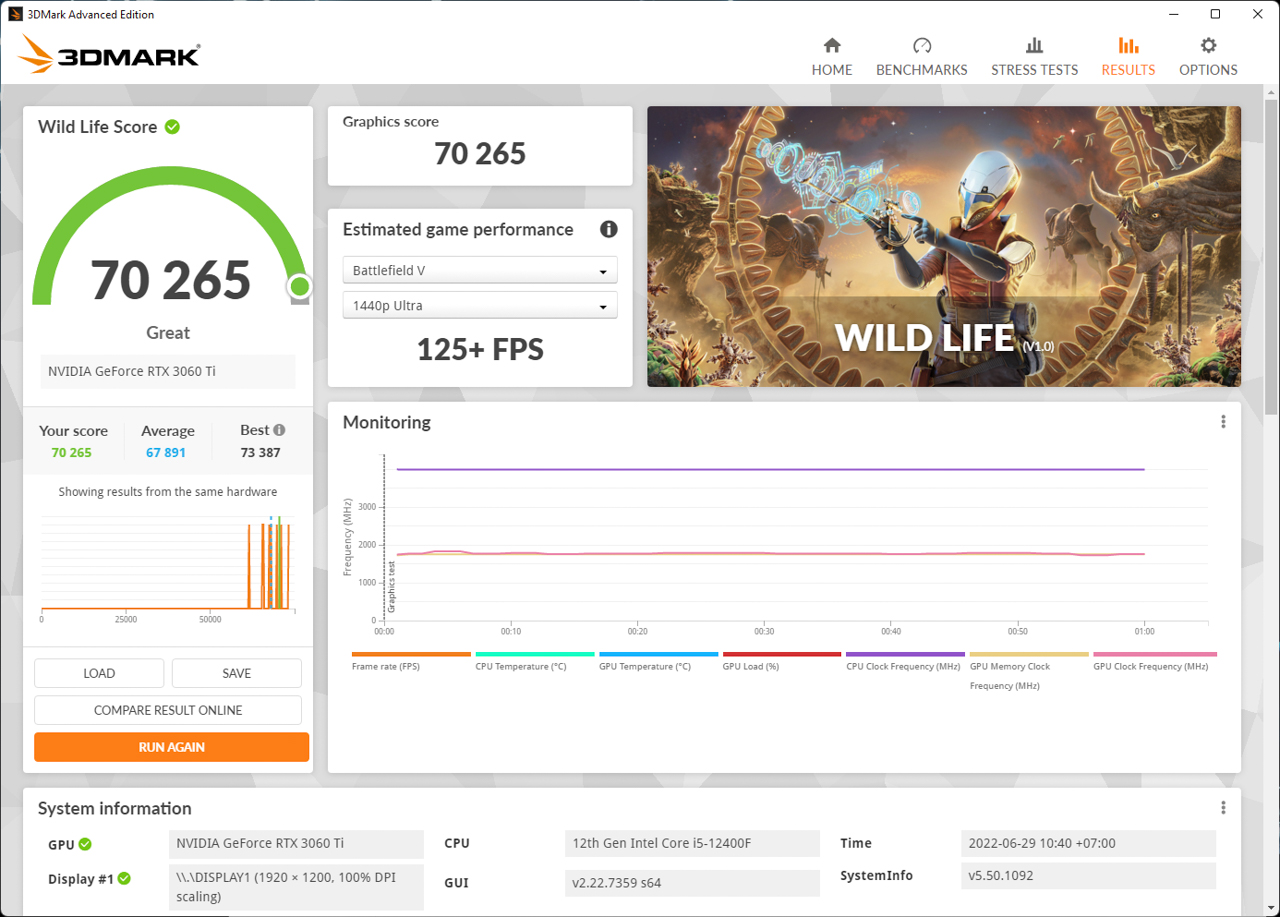Toggle GPU Load (%) legend
The width and height of the screenshot is (1280, 917).
[x=781, y=662]
